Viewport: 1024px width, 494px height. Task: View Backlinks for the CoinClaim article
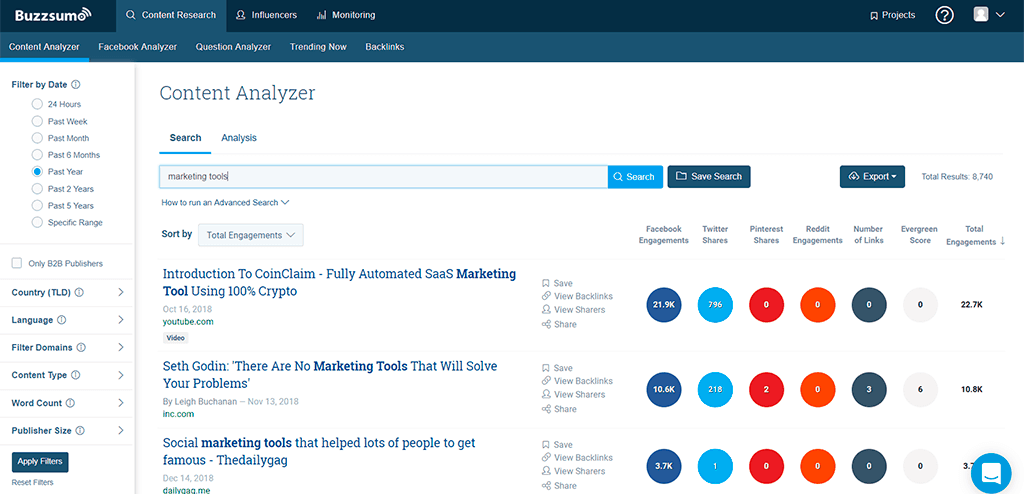point(577,296)
